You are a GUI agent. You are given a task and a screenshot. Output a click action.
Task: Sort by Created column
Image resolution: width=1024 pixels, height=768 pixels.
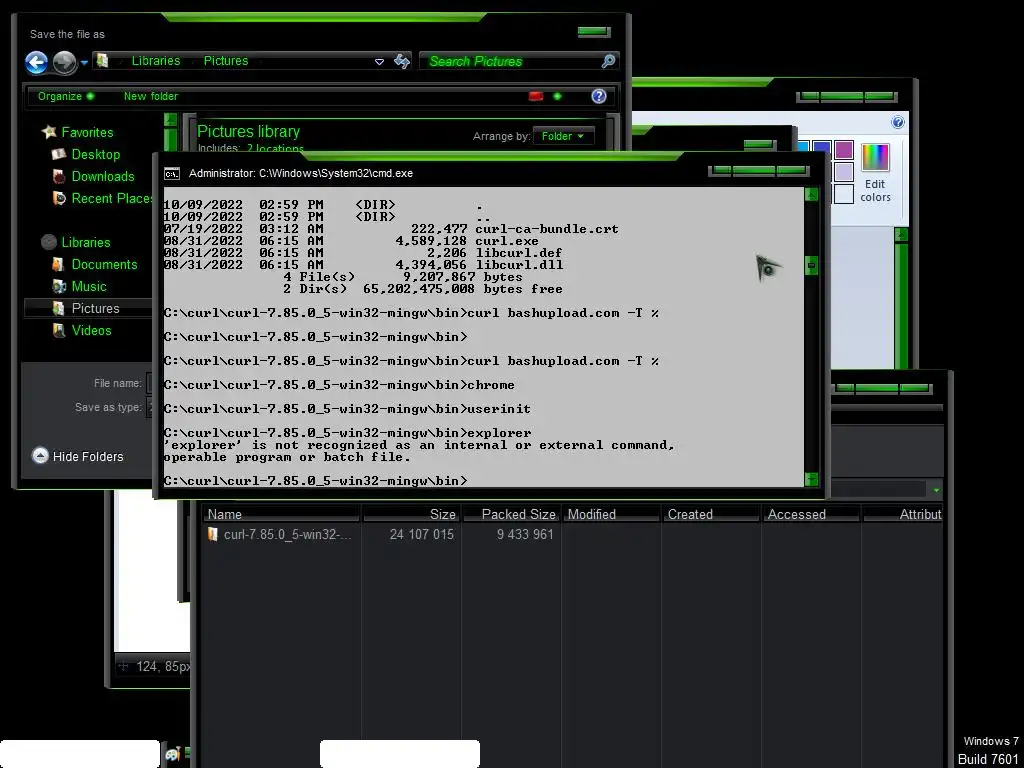click(711, 515)
